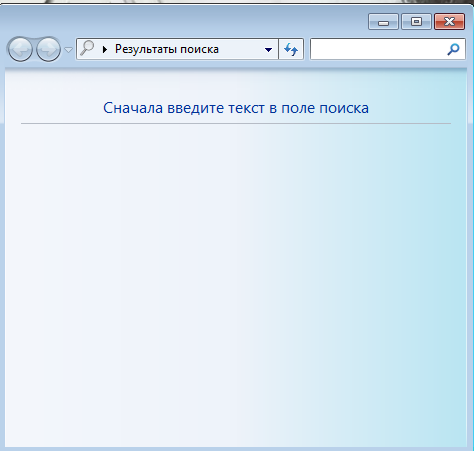Open the address bar history dropdown arrow
The width and height of the screenshot is (474, 451).
pos(268,50)
